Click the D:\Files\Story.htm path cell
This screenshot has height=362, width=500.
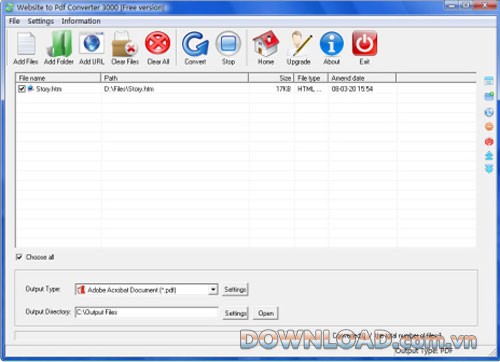coord(129,89)
